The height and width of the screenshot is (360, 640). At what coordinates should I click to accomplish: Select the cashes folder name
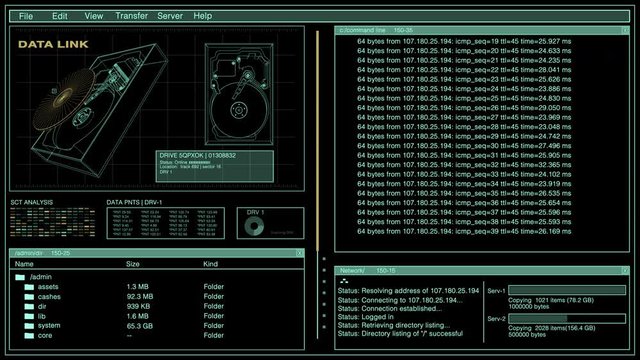[49, 297]
